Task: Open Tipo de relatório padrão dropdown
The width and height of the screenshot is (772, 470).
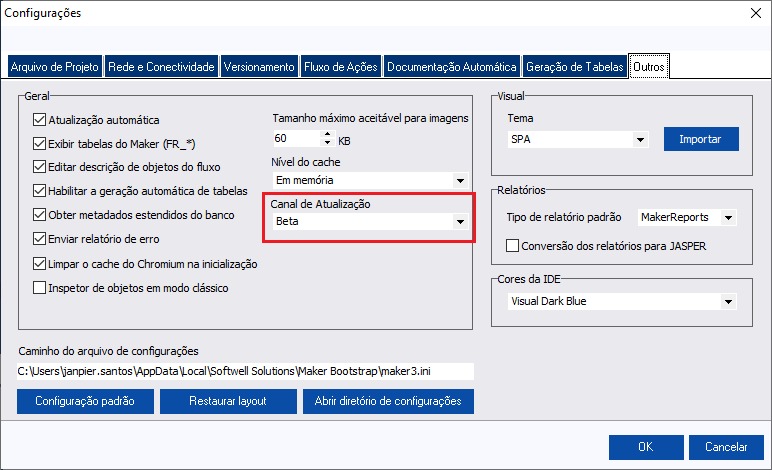Action: [728, 217]
